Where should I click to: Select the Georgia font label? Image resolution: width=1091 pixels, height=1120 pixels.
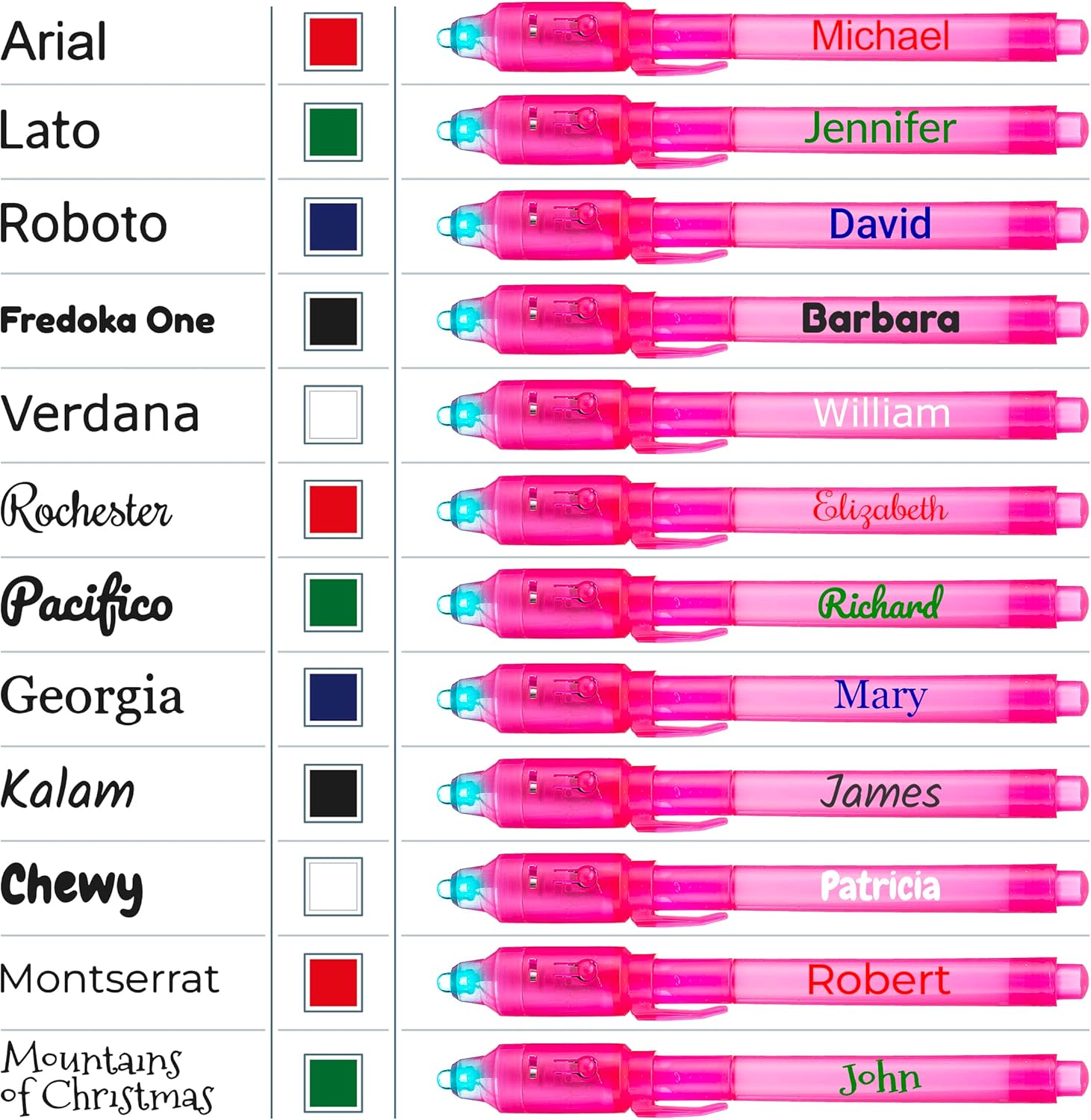click(92, 697)
